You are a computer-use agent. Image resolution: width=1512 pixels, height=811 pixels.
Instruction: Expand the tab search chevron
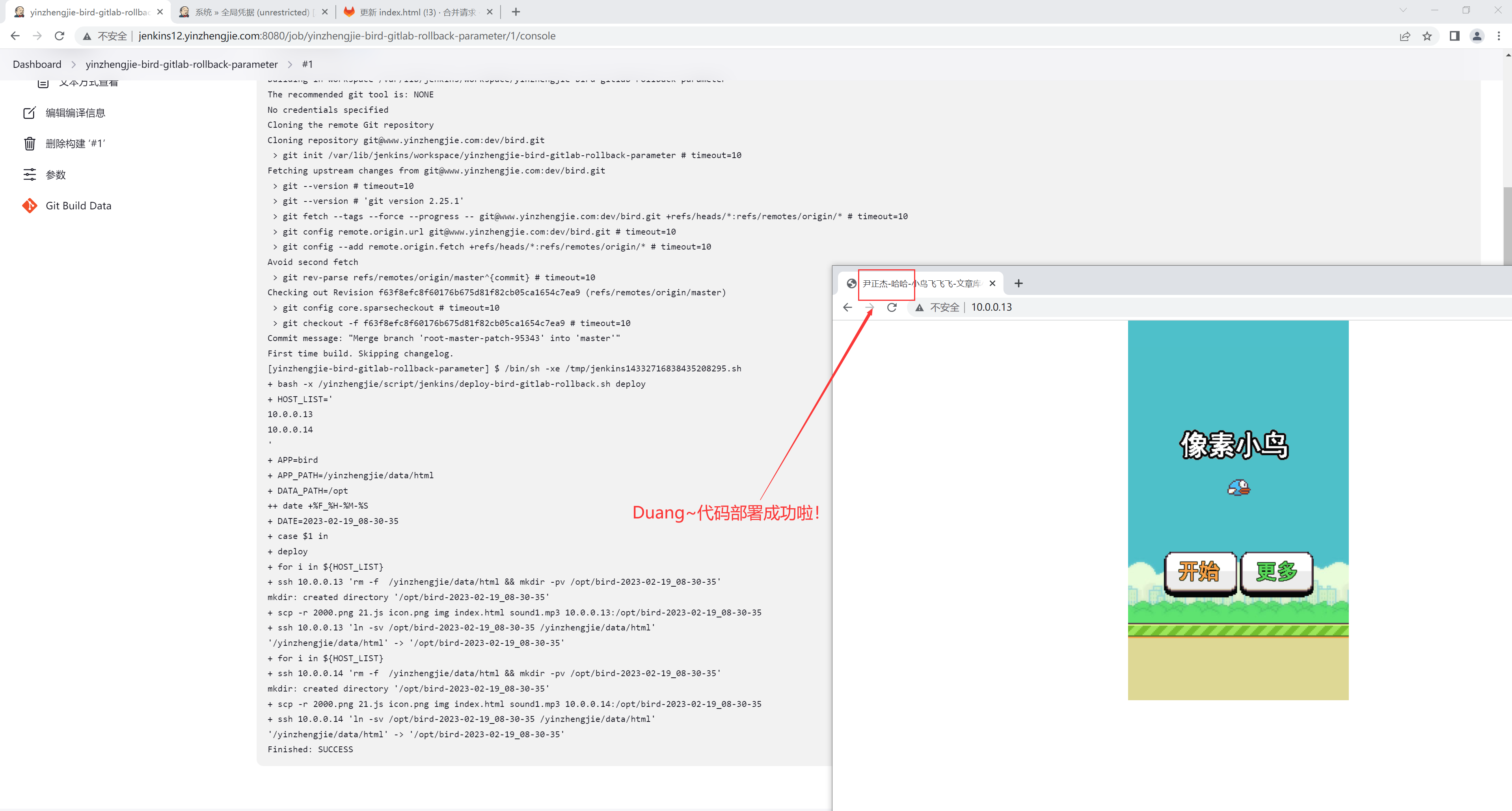(x=1403, y=10)
